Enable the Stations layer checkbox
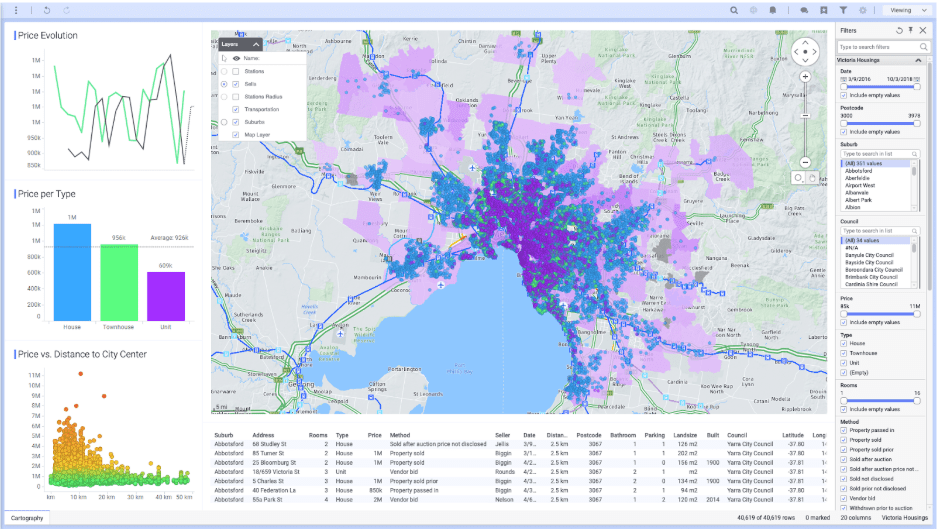Viewport: 942px width, 532px height. coord(236,71)
